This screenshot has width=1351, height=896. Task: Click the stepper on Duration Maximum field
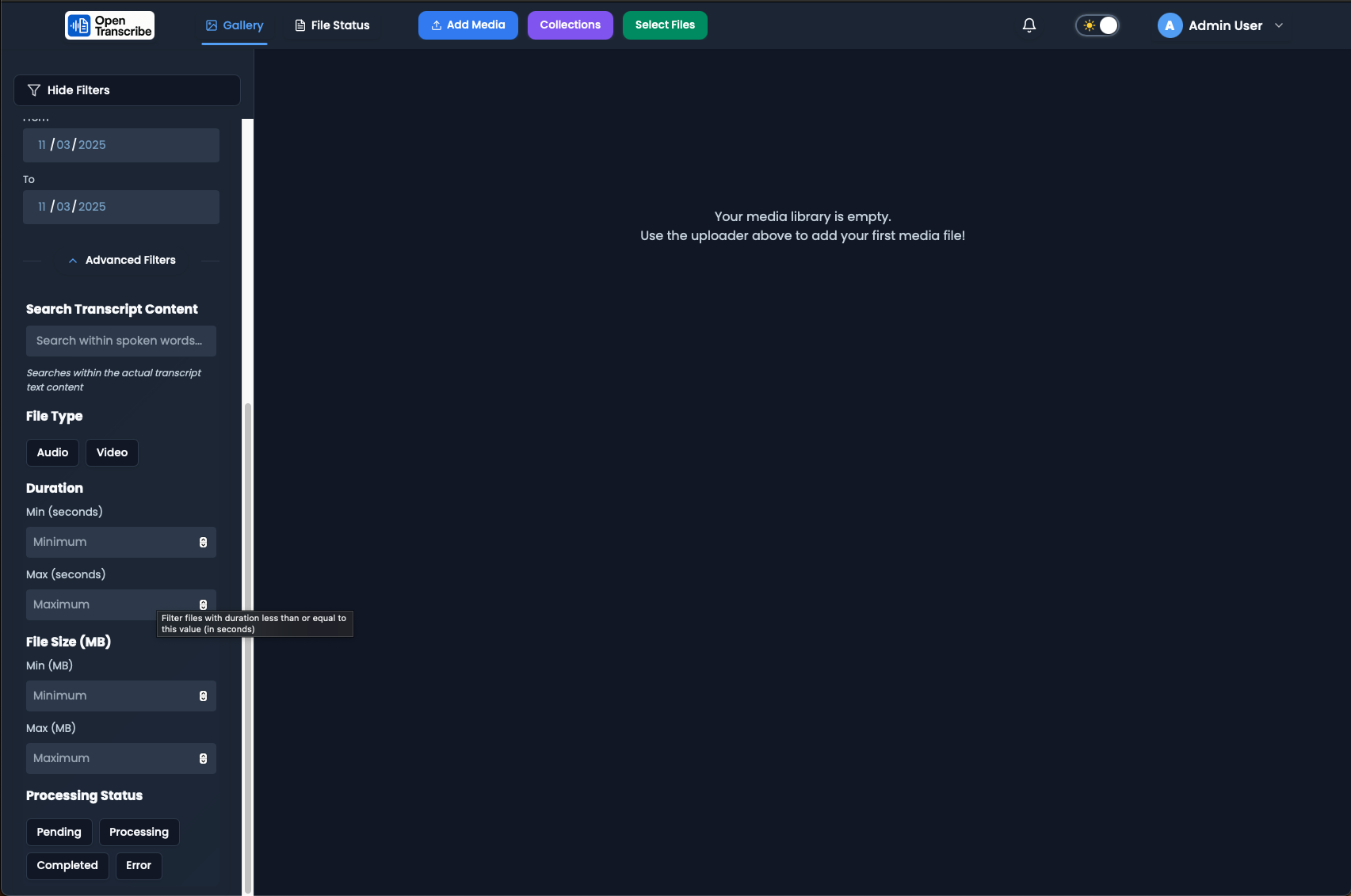click(203, 604)
